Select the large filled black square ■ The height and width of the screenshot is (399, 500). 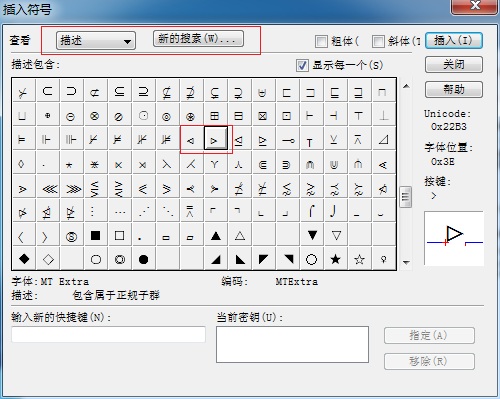coord(96,235)
